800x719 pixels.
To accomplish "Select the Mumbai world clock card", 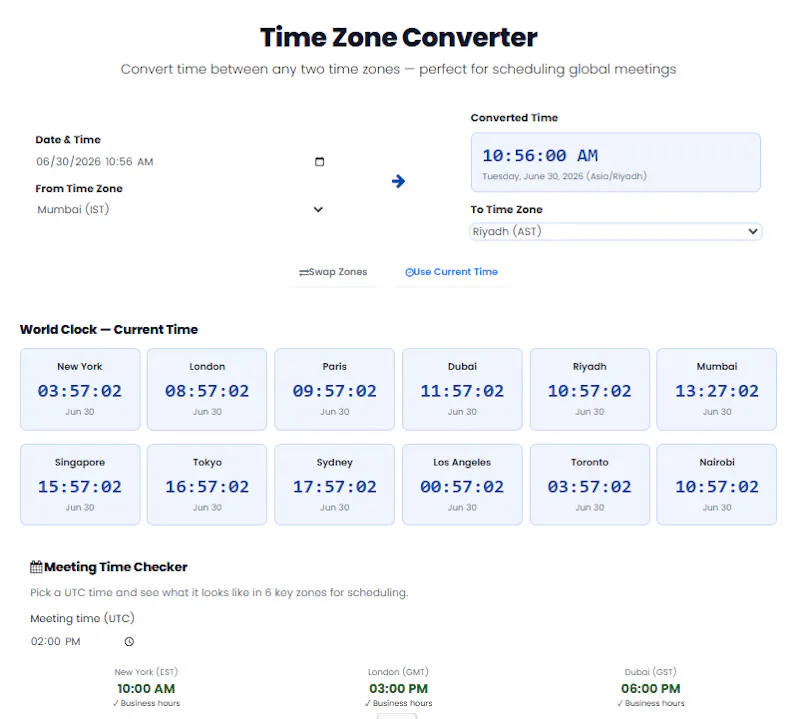I will point(717,389).
